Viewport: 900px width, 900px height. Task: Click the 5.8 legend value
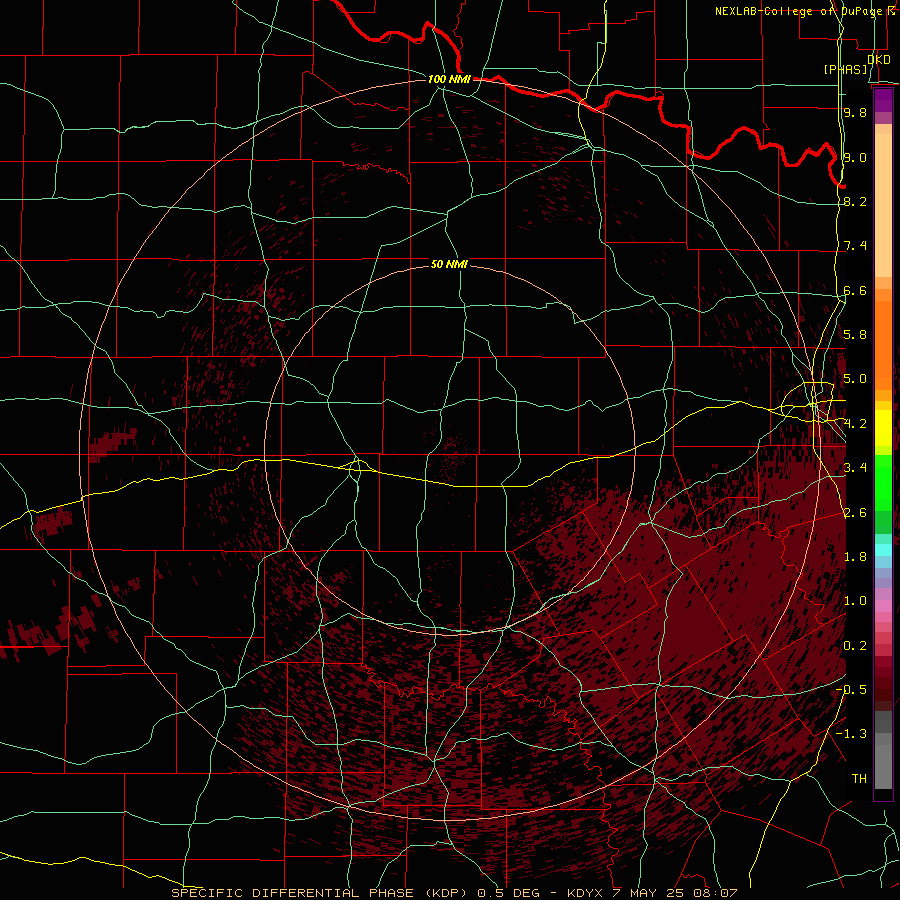click(x=855, y=335)
